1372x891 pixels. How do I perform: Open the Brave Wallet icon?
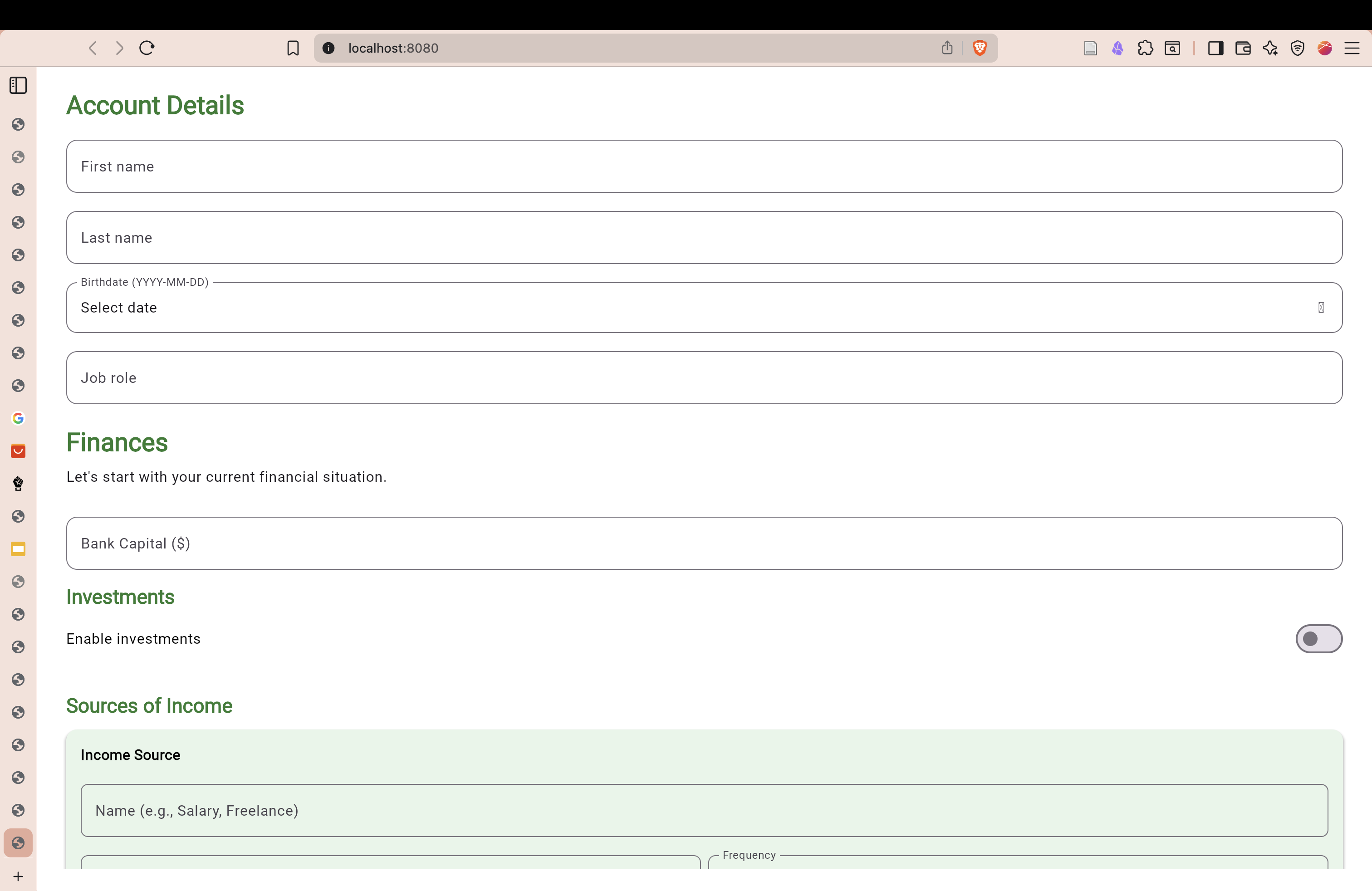pos(1243,48)
